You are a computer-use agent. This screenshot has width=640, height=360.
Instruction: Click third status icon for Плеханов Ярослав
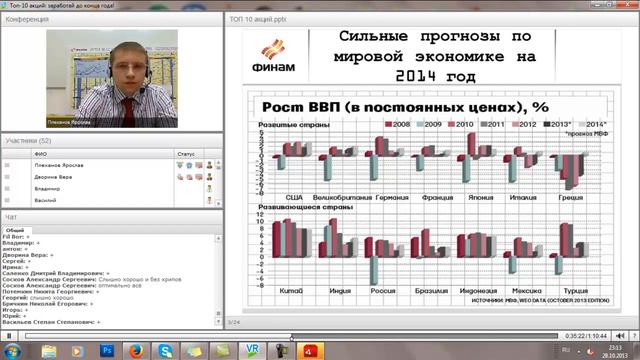[x=199, y=165]
